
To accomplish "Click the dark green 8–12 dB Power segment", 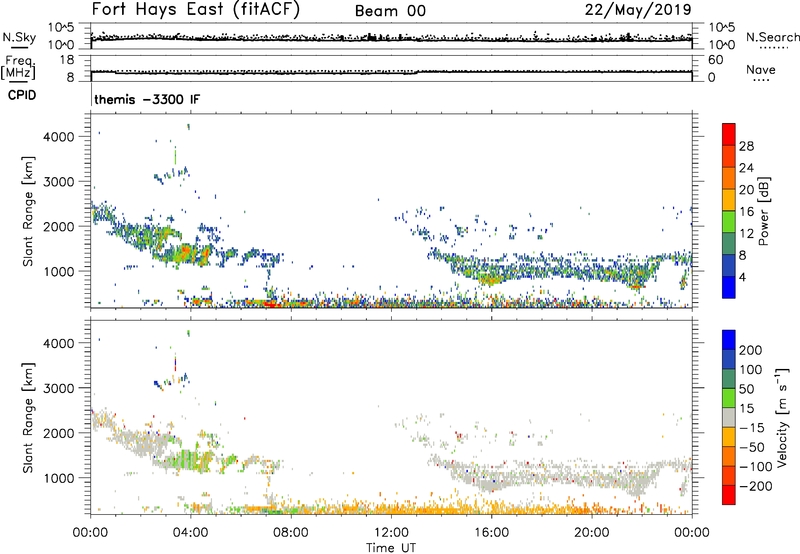I will pos(729,244).
